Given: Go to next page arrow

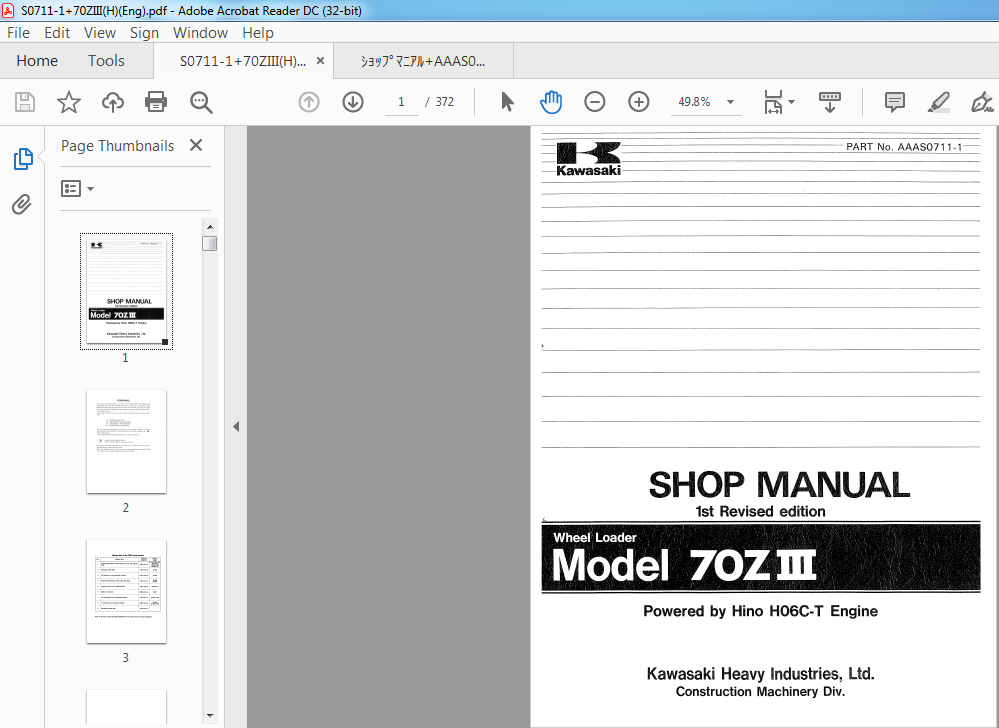Looking at the screenshot, I should point(353,102).
